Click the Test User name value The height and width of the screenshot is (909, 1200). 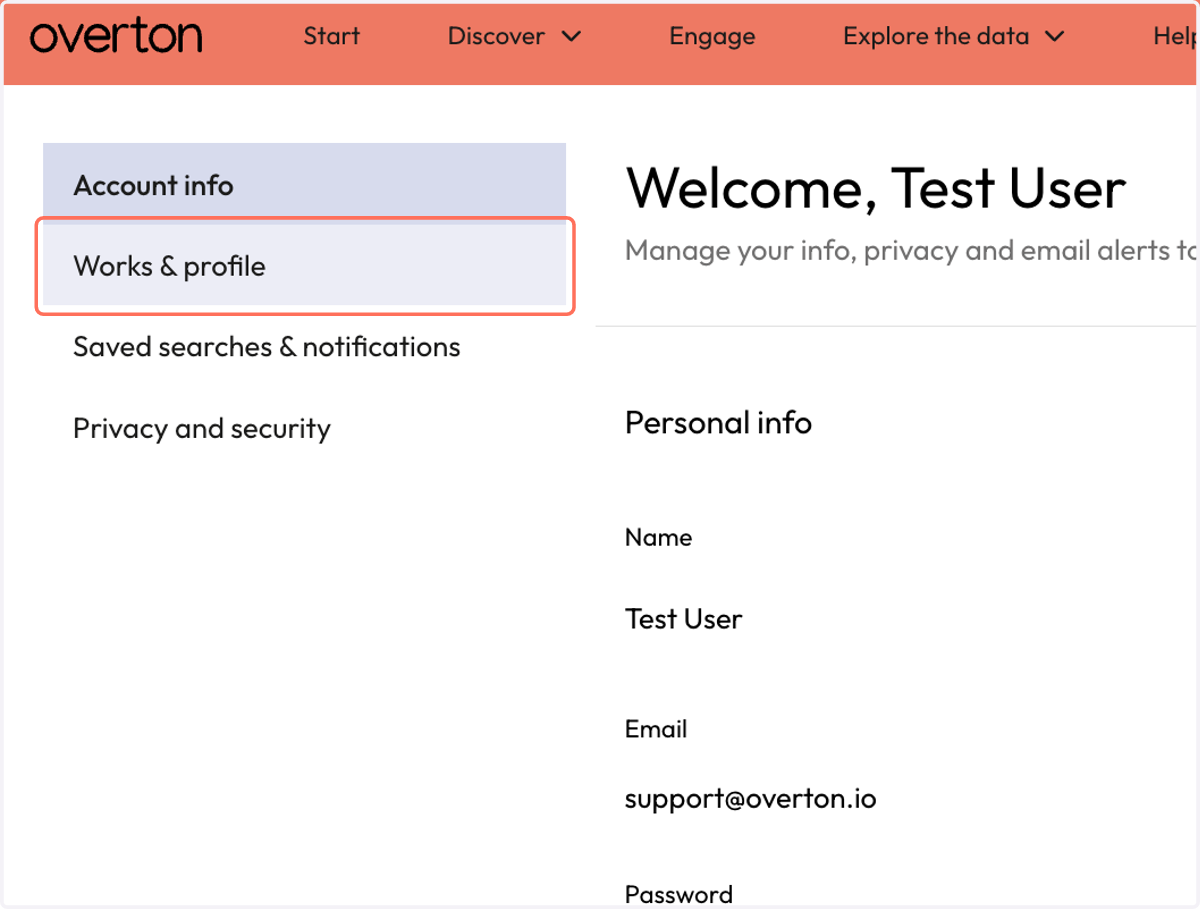click(683, 619)
